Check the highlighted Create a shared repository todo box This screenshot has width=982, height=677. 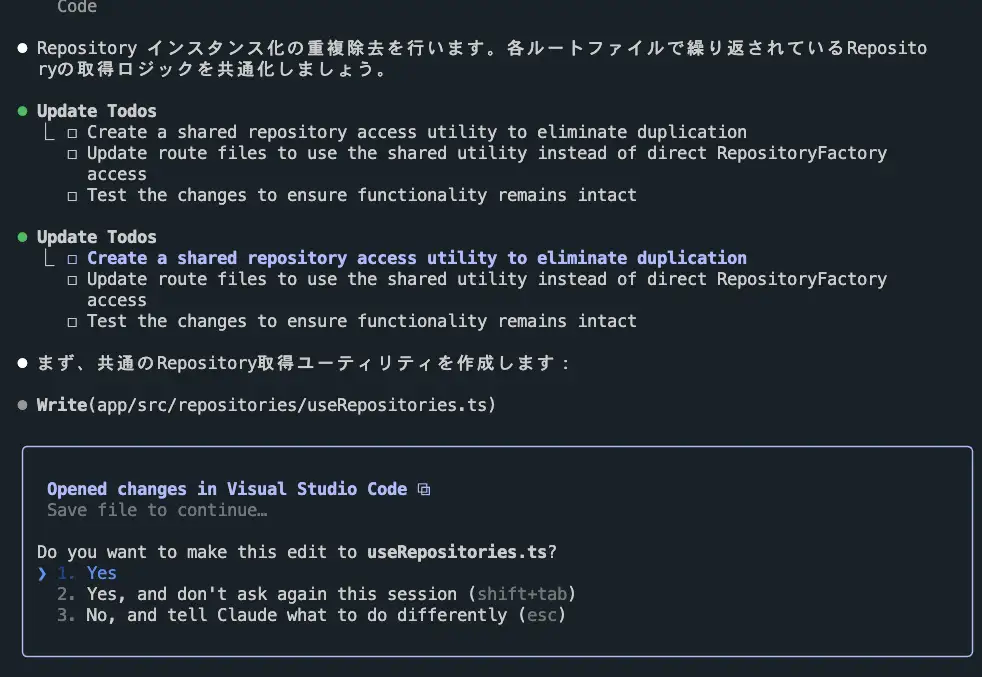coord(73,259)
